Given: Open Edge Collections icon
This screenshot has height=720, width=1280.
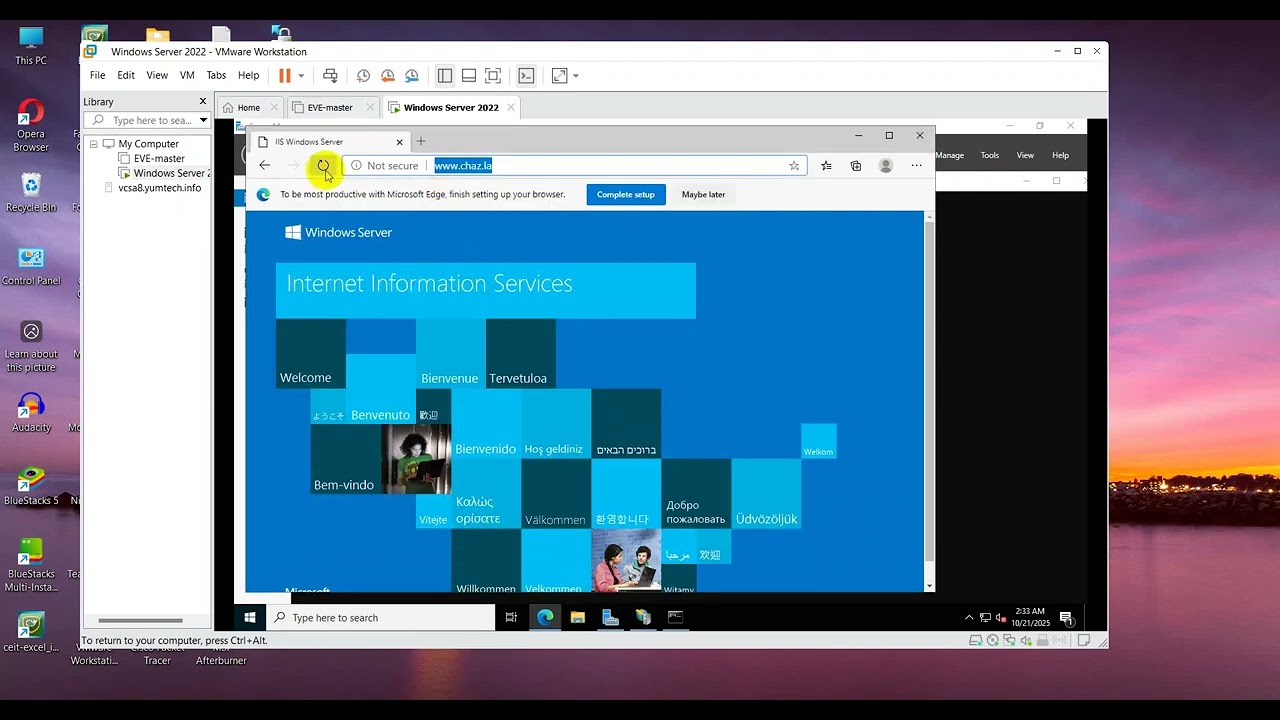Looking at the screenshot, I should tap(856, 166).
